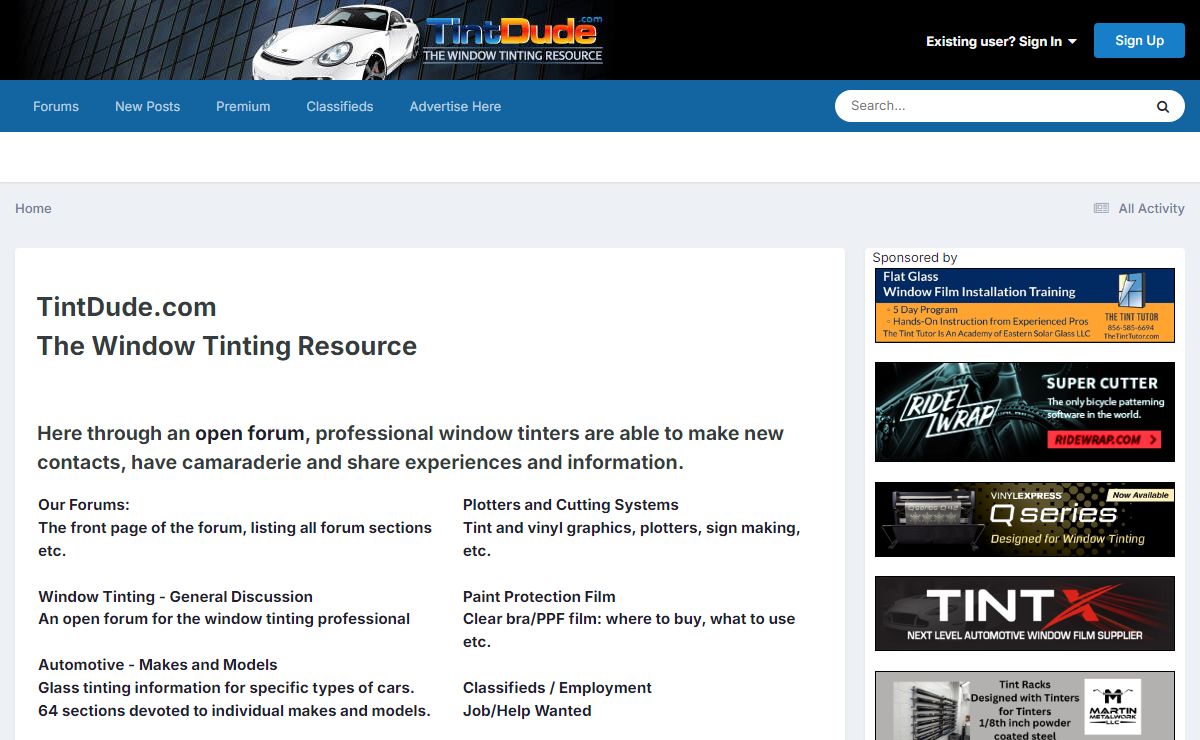
Task: Click the Home breadcrumb link
Action: point(33,208)
